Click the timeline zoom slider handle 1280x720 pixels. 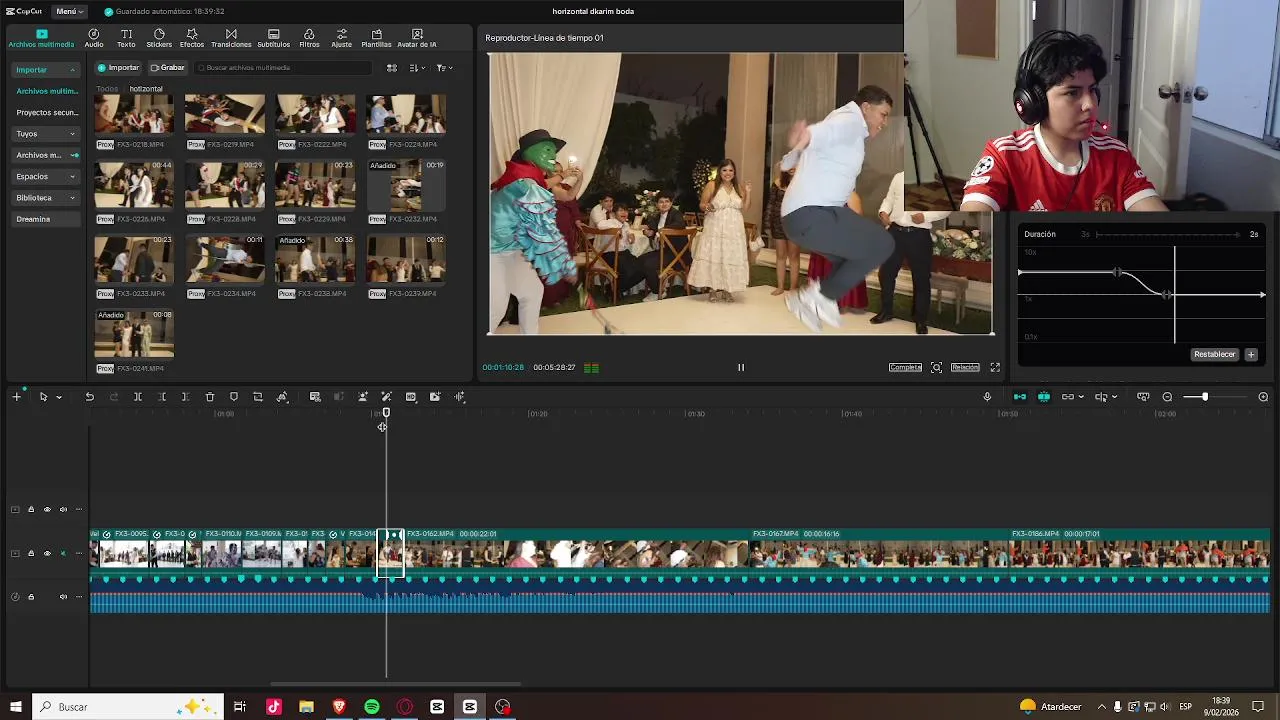click(1205, 397)
